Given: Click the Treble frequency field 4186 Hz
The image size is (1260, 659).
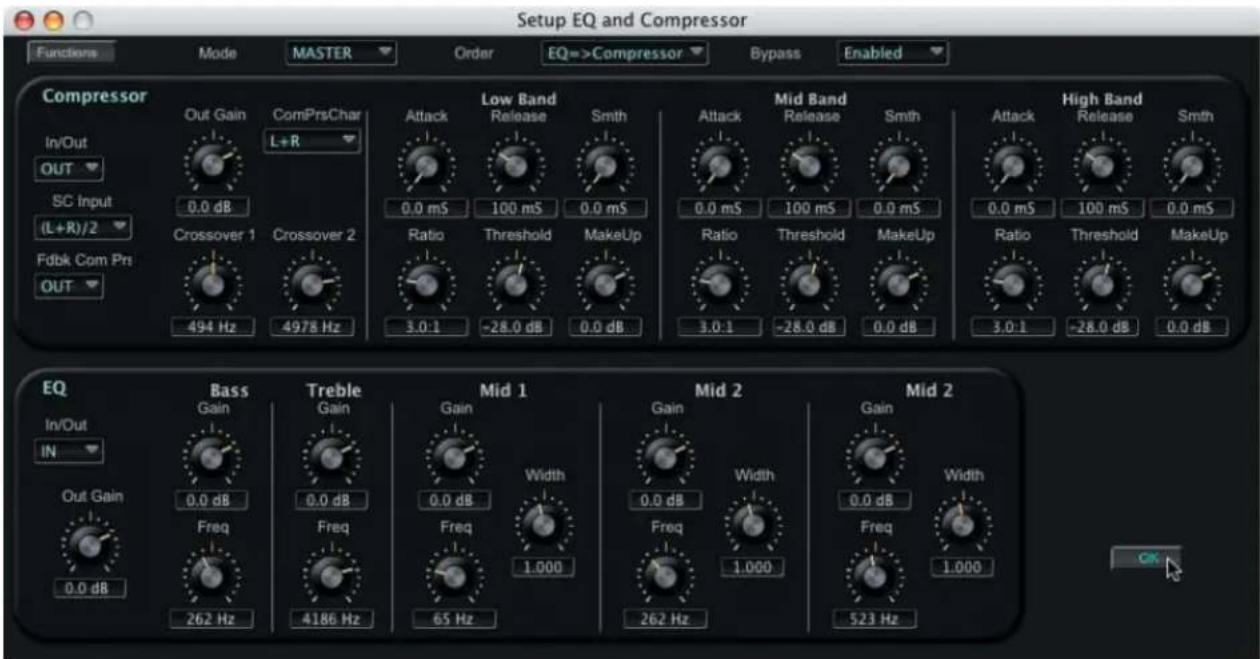Looking at the screenshot, I should pyautogui.click(x=331, y=619).
